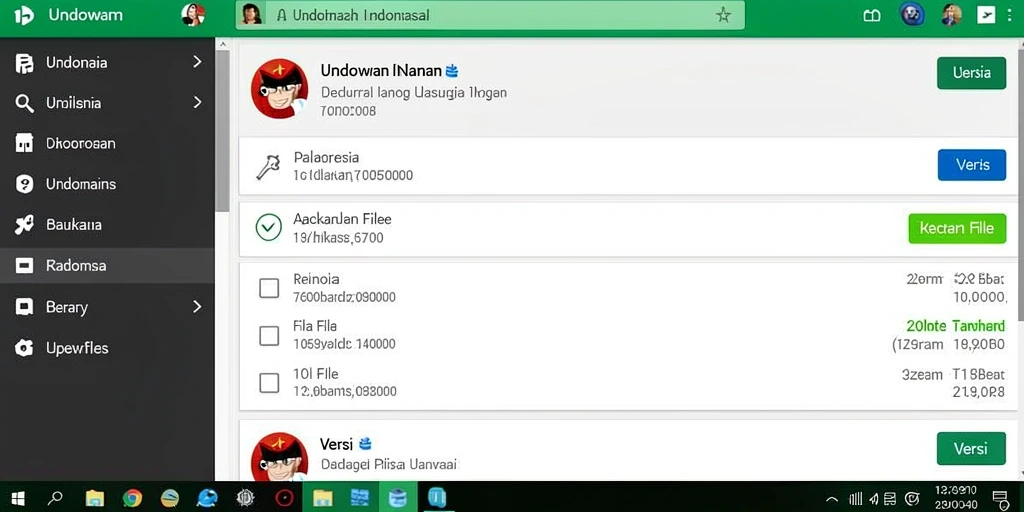Tick the 10l Flle checkbox
This screenshot has width=1024, height=512.
coord(269,383)
